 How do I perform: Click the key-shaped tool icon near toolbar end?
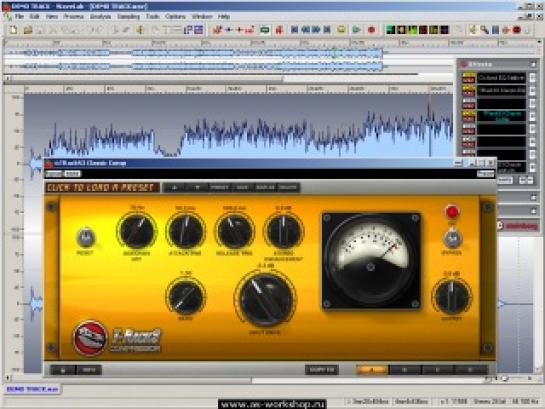pos(484,30)
